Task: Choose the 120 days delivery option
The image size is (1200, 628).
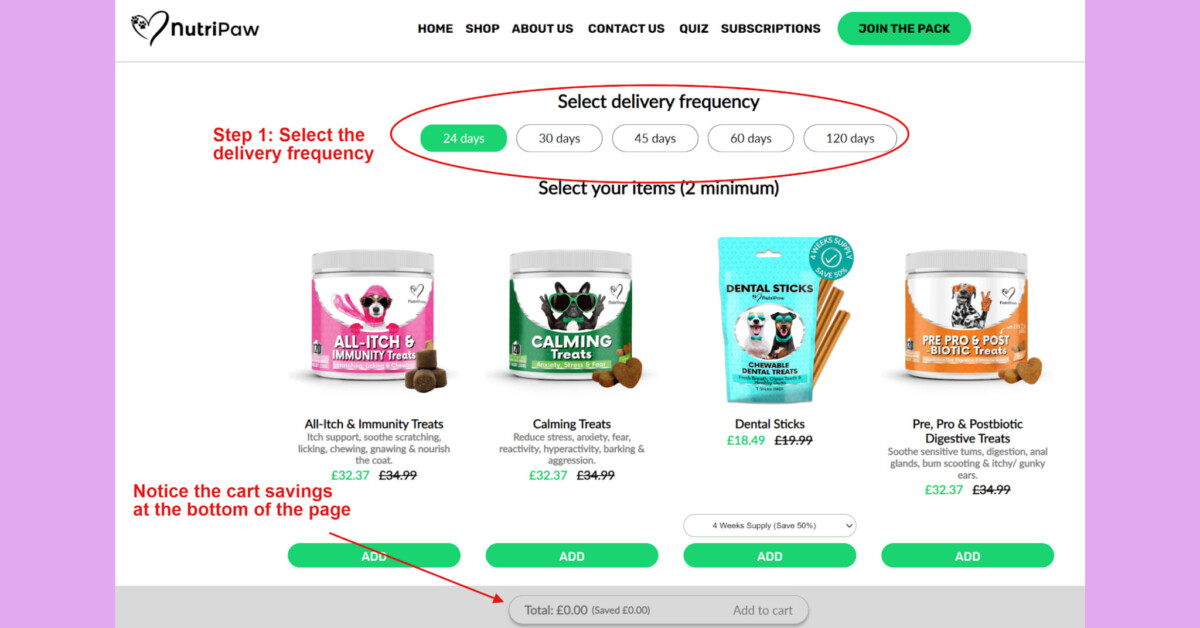Action: coord(850,138)
